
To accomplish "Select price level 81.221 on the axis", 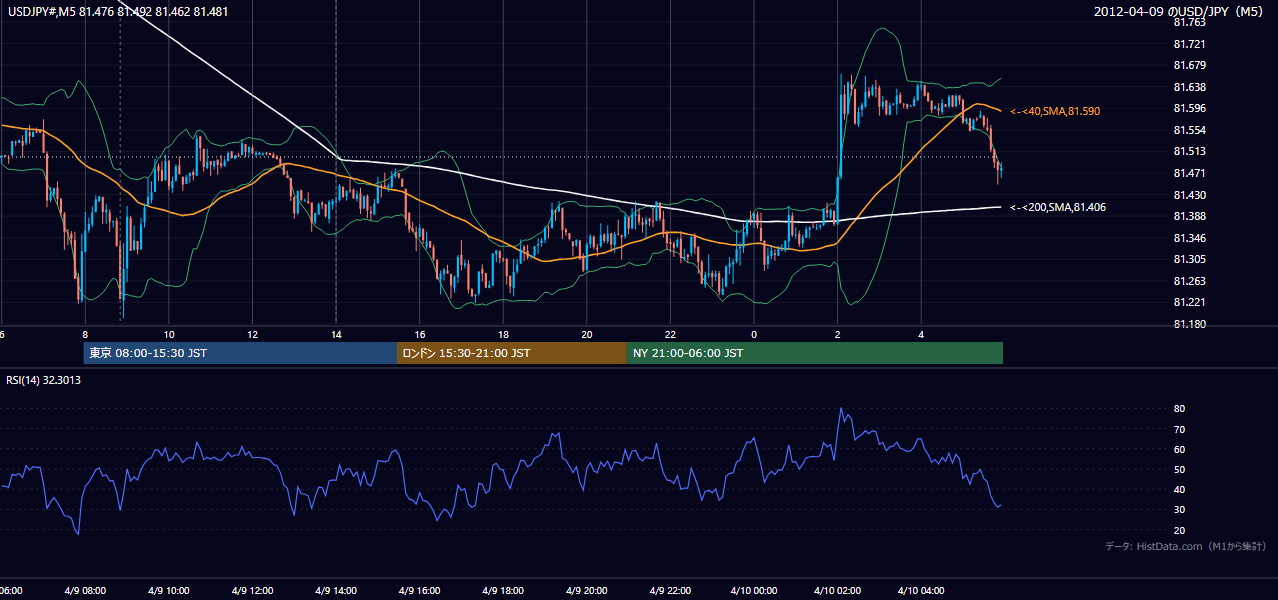I will 1189,302.
